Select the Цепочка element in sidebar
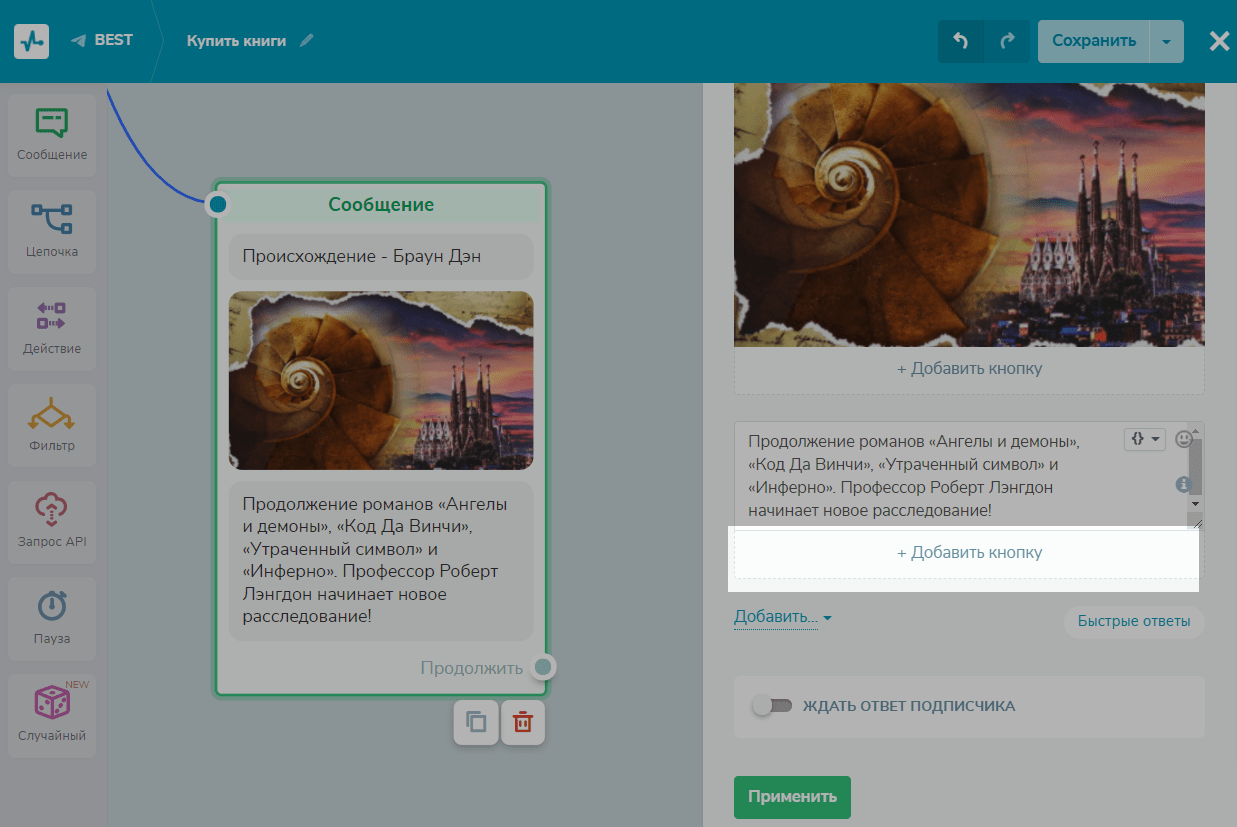 pyautogui.click(x=52, y=232)
